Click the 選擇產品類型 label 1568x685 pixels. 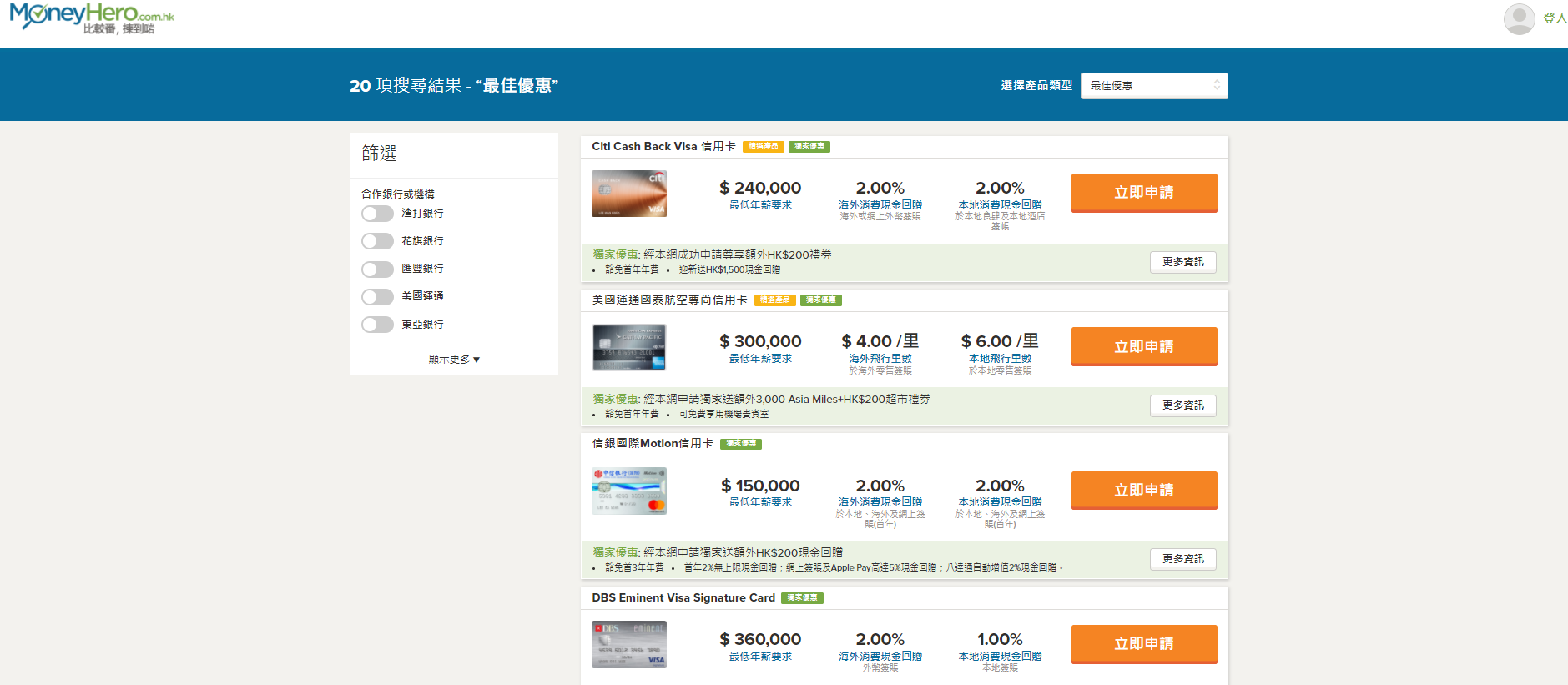1036,86
